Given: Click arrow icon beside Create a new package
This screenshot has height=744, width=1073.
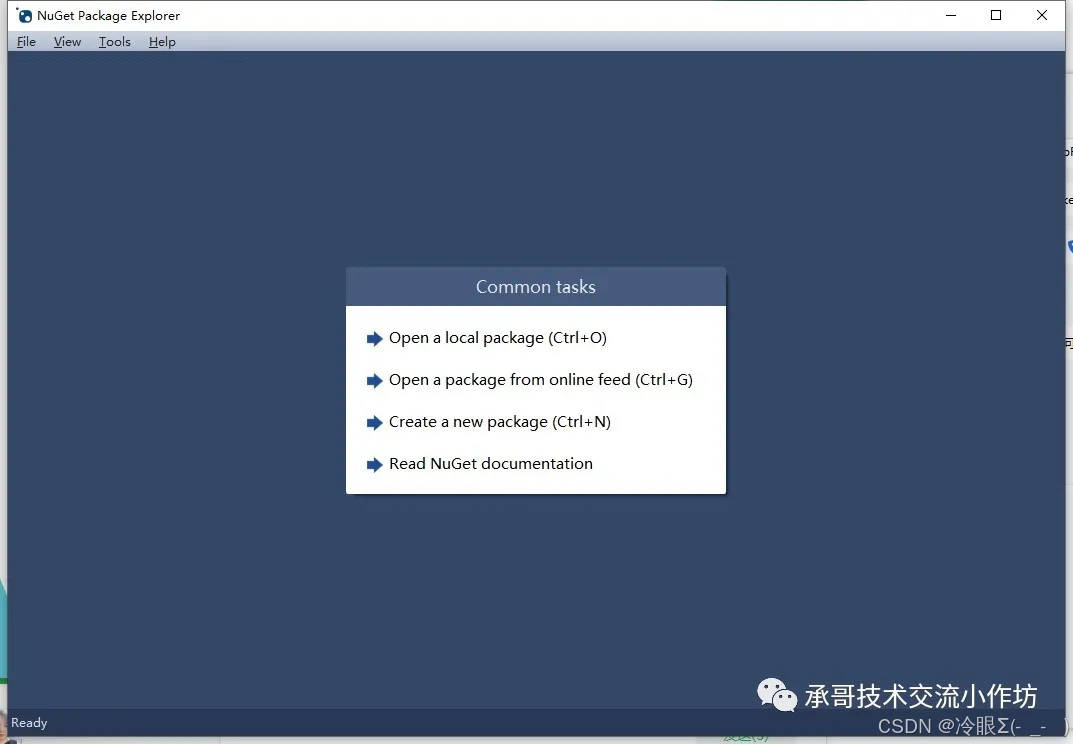Looking at the screenshot, I should click(x=374, y=423).
